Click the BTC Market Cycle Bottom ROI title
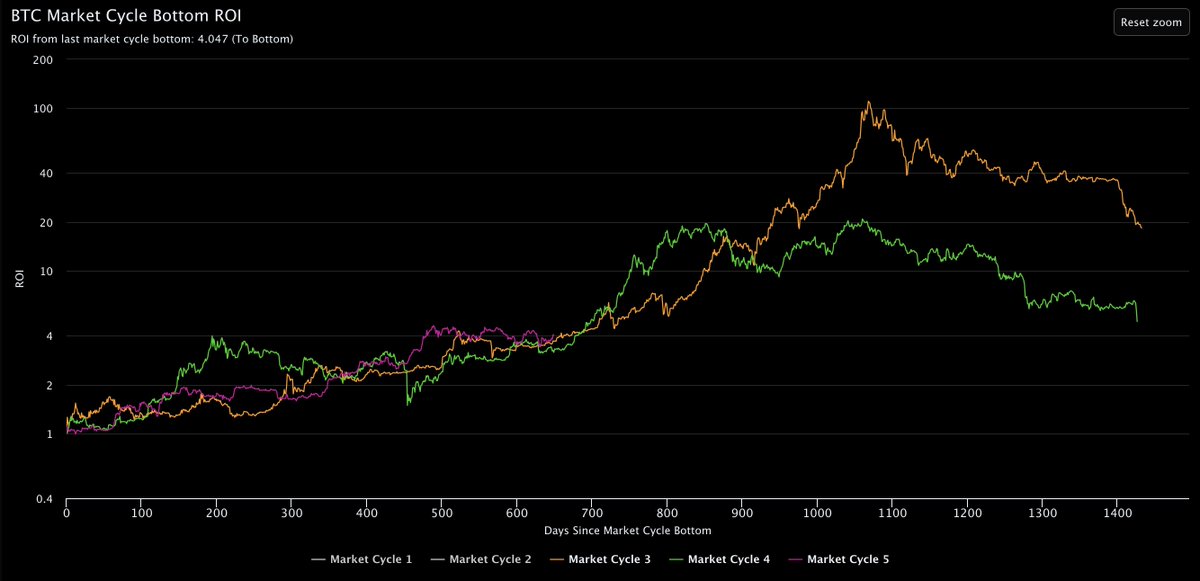The height and width of the screenshot is (581, 1200). tap(126, 17)
